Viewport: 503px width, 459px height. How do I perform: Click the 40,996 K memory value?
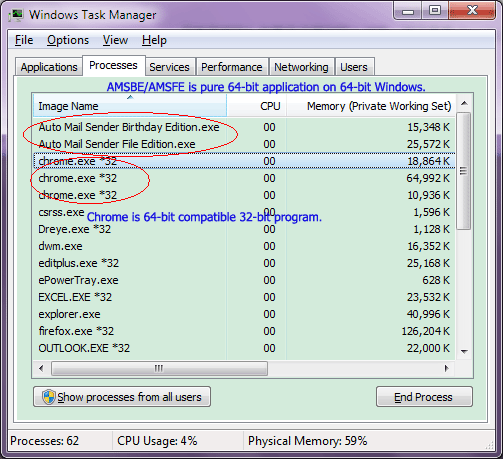pyautogui.click(x=428, y=314)
